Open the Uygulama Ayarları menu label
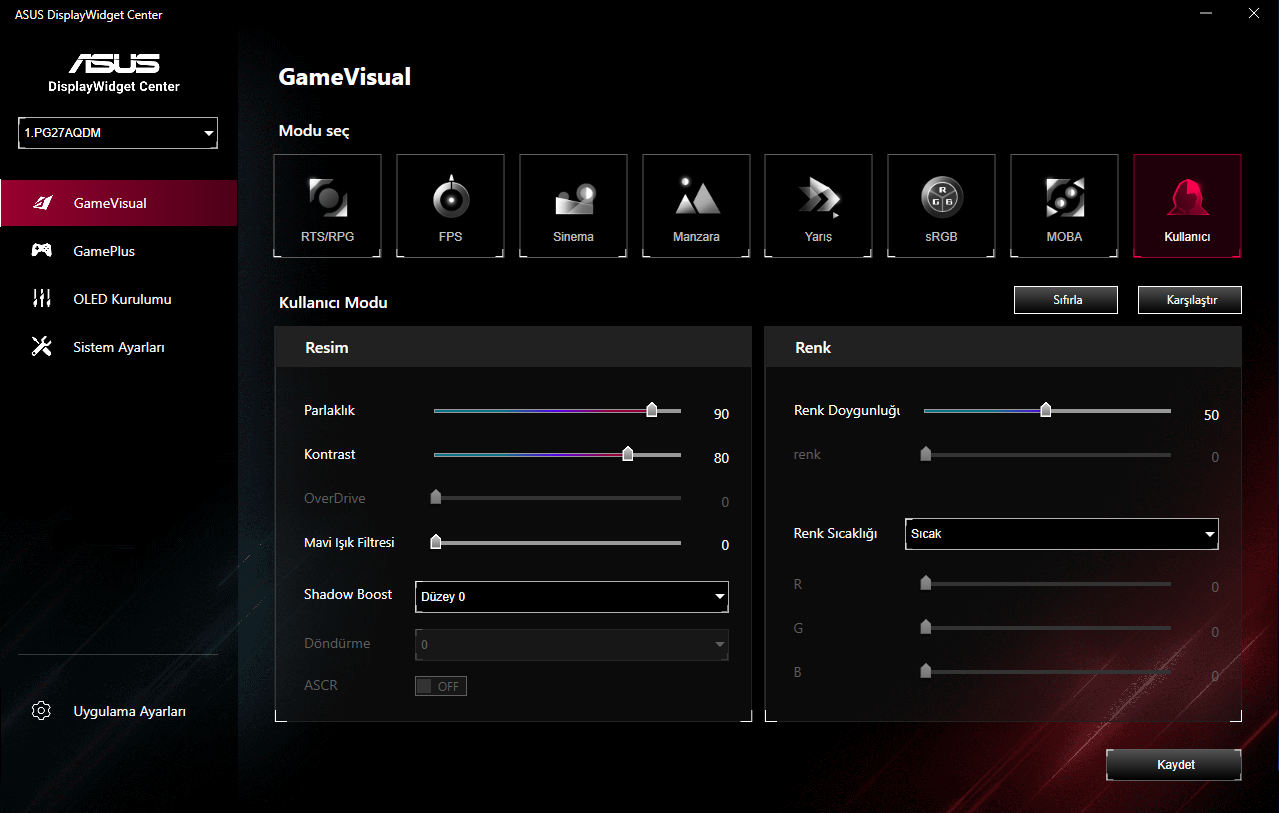The width and height of the screenshot is (1279, 813). click(130, 711)
